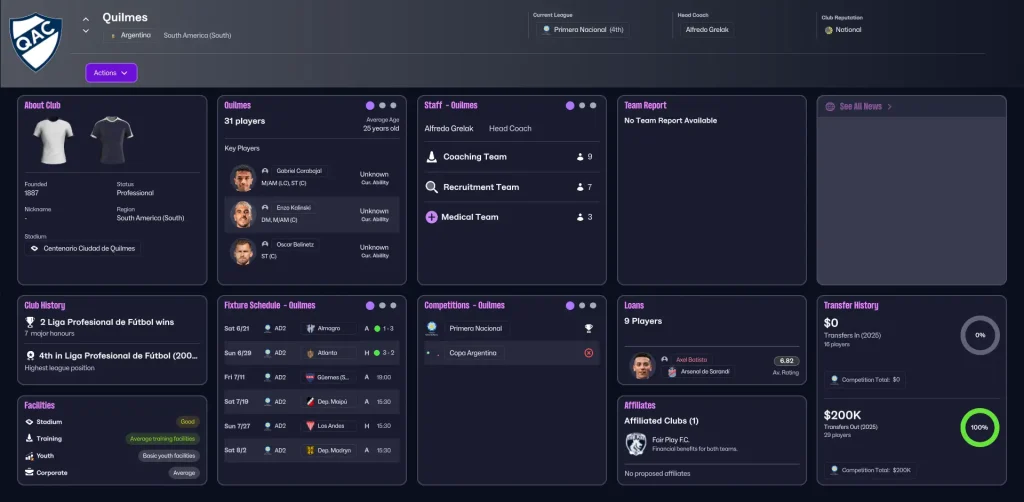Open Recruitment Team row
This screenshot has height=502, width=1024.
coord(511,187)
